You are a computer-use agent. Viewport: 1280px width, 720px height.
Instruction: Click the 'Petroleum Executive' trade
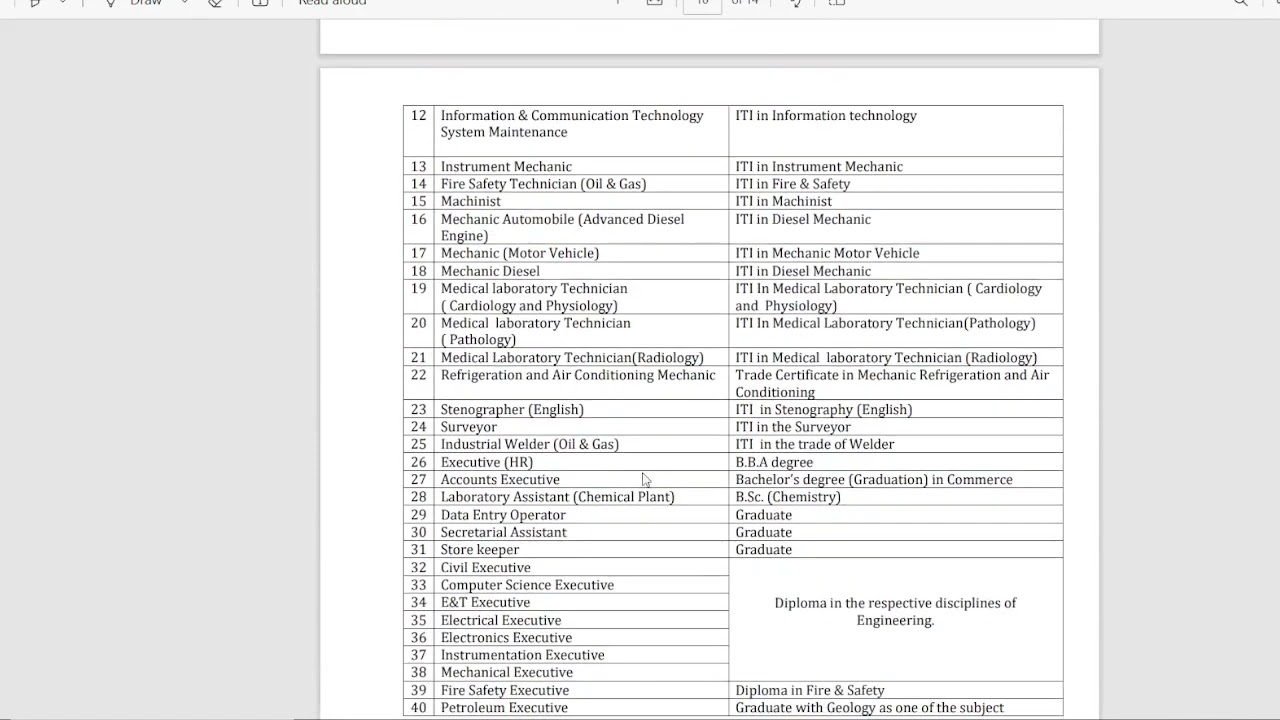[x=504, y=708]
